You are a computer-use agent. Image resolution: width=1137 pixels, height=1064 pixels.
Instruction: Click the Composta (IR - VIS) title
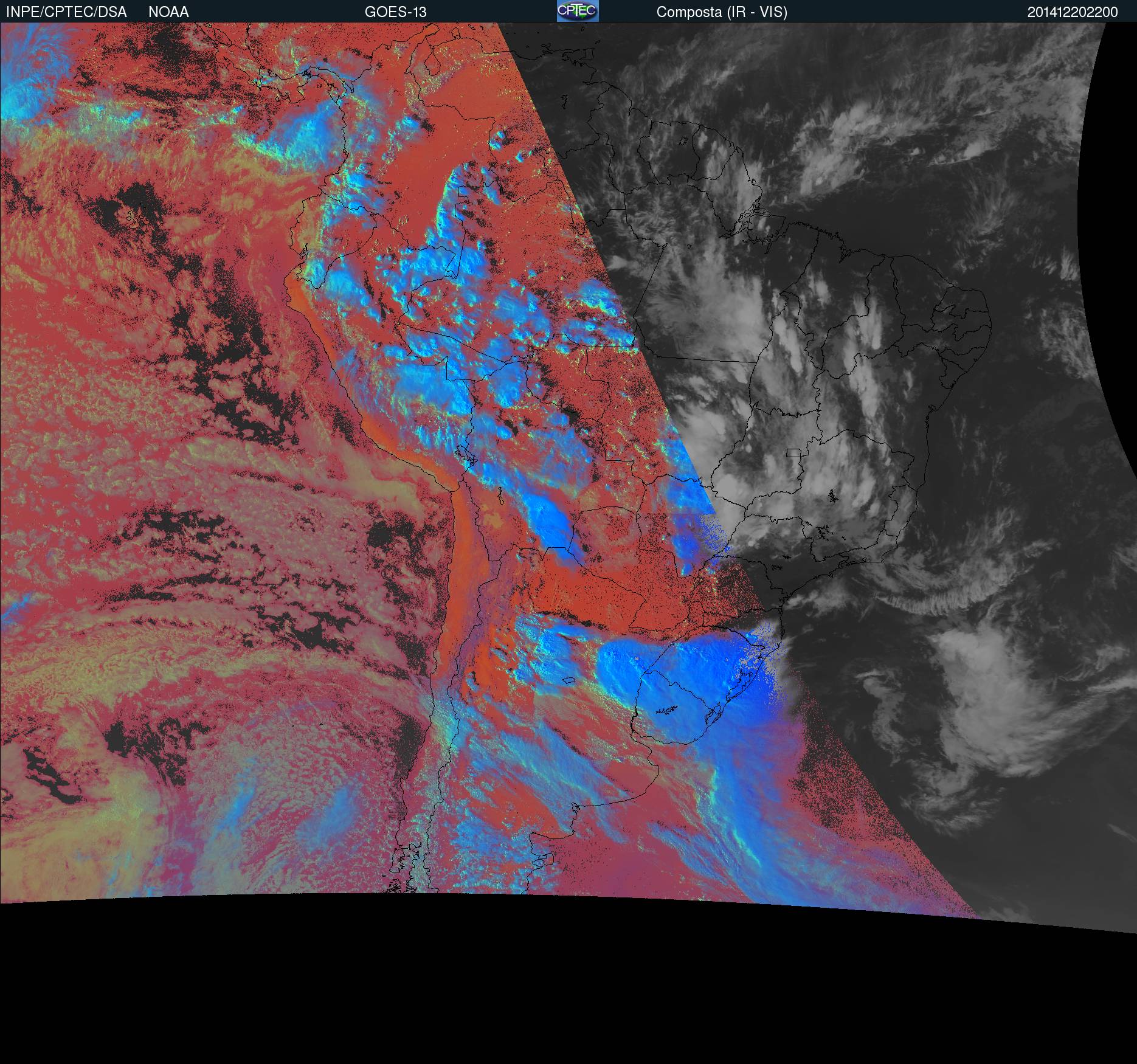[722, 12]
